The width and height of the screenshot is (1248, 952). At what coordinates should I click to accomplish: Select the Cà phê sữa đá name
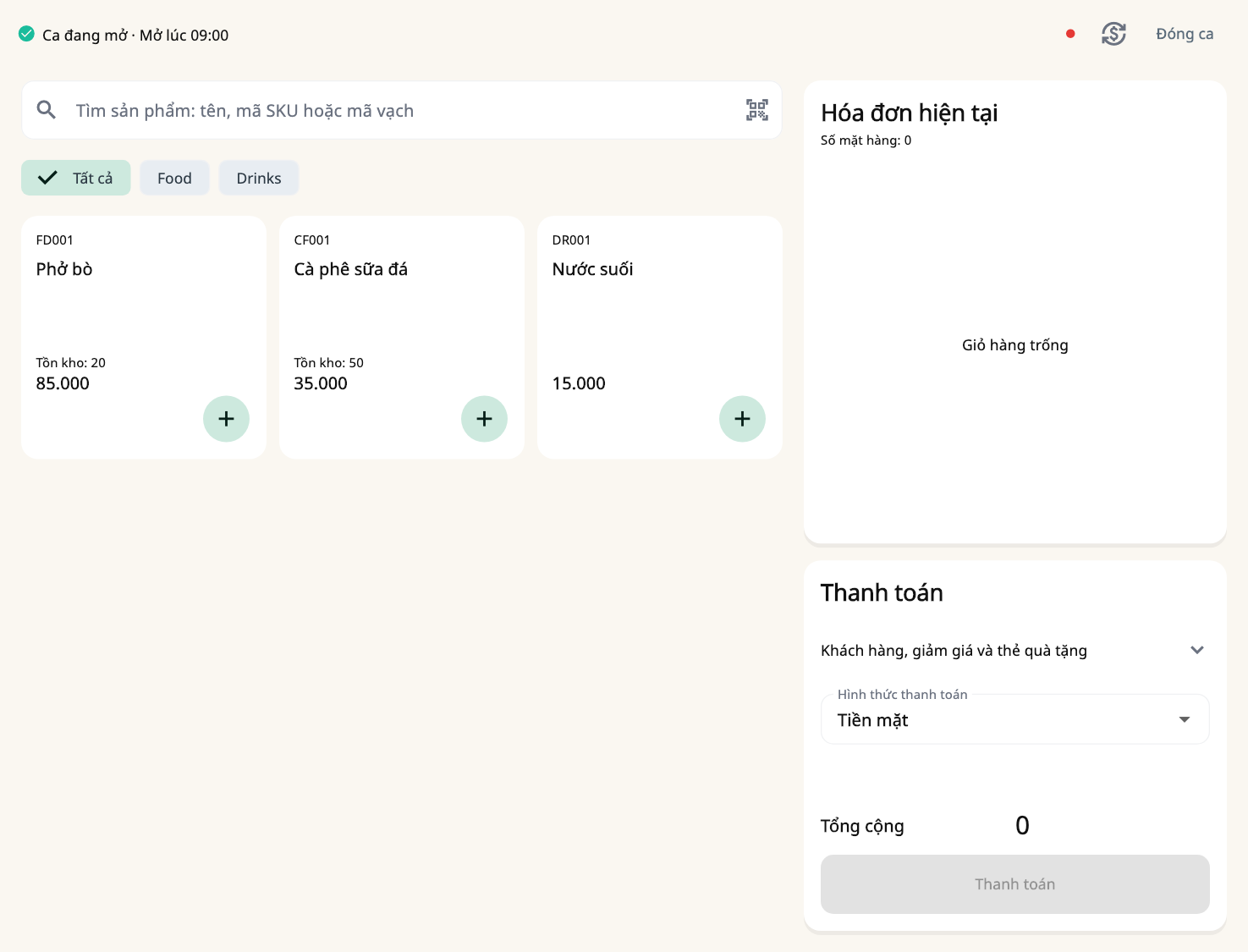(x=351, y=269)
